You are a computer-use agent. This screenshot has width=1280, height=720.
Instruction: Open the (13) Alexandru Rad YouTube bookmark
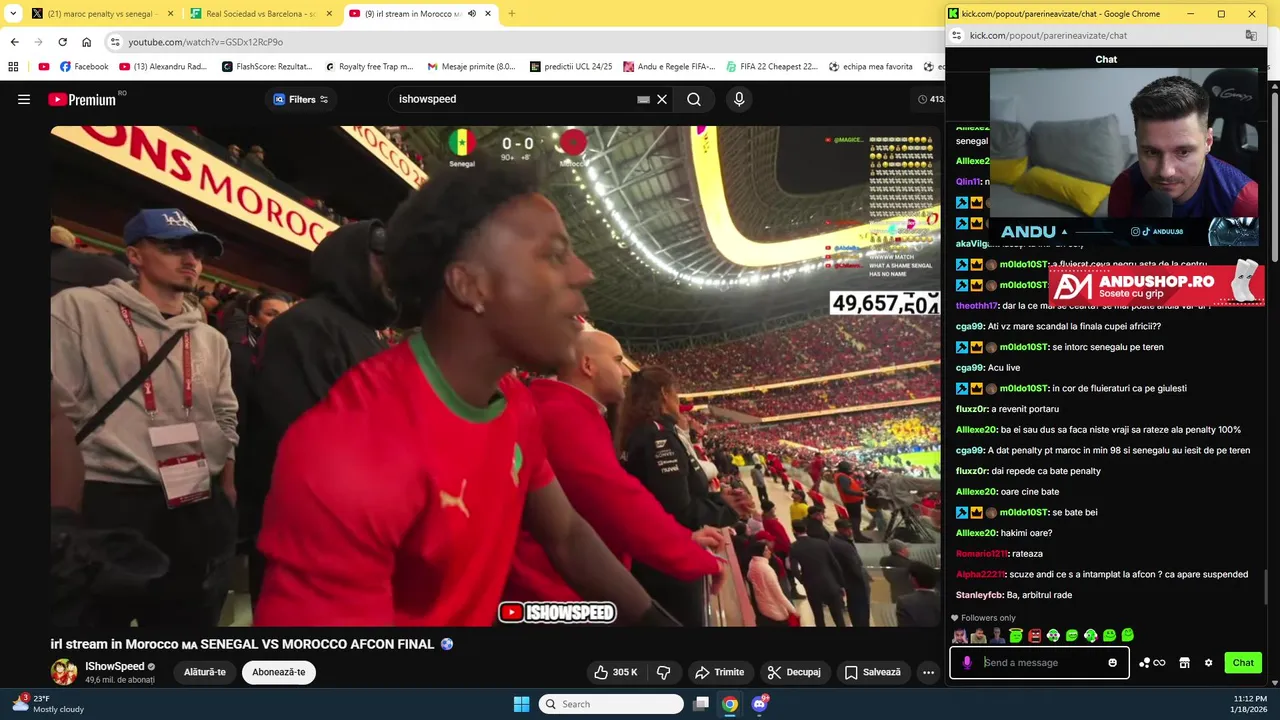click(x=163, y=67)
